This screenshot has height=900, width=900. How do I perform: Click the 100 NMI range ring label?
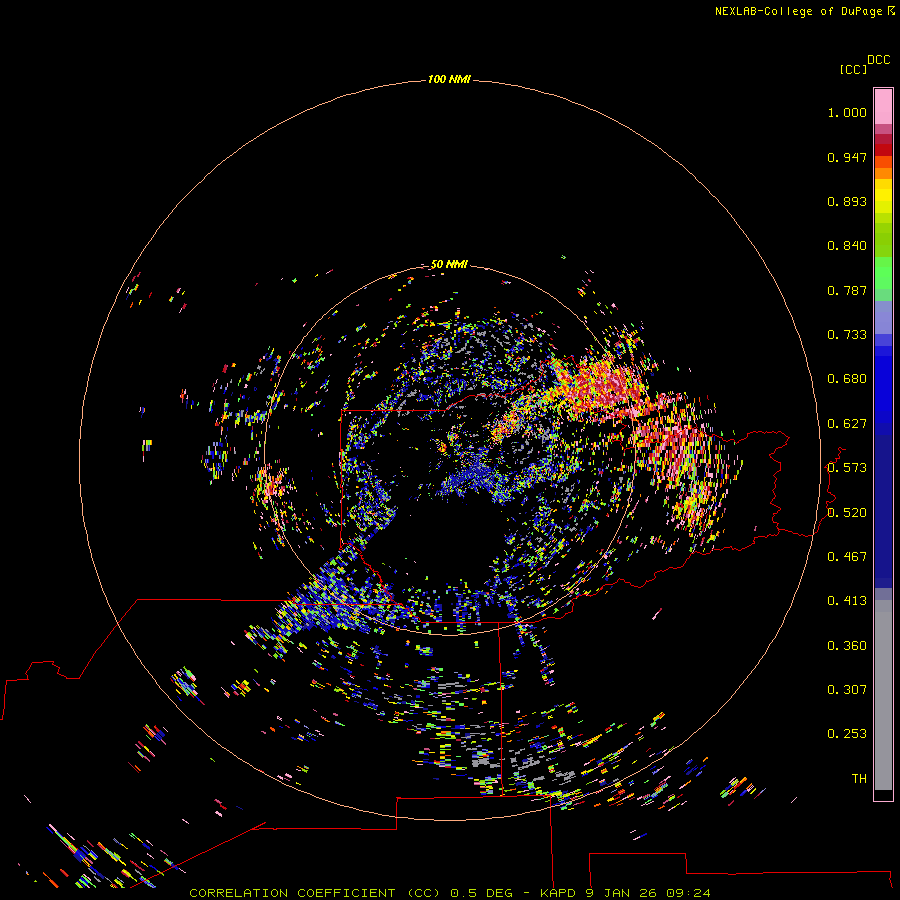[449, 79]
